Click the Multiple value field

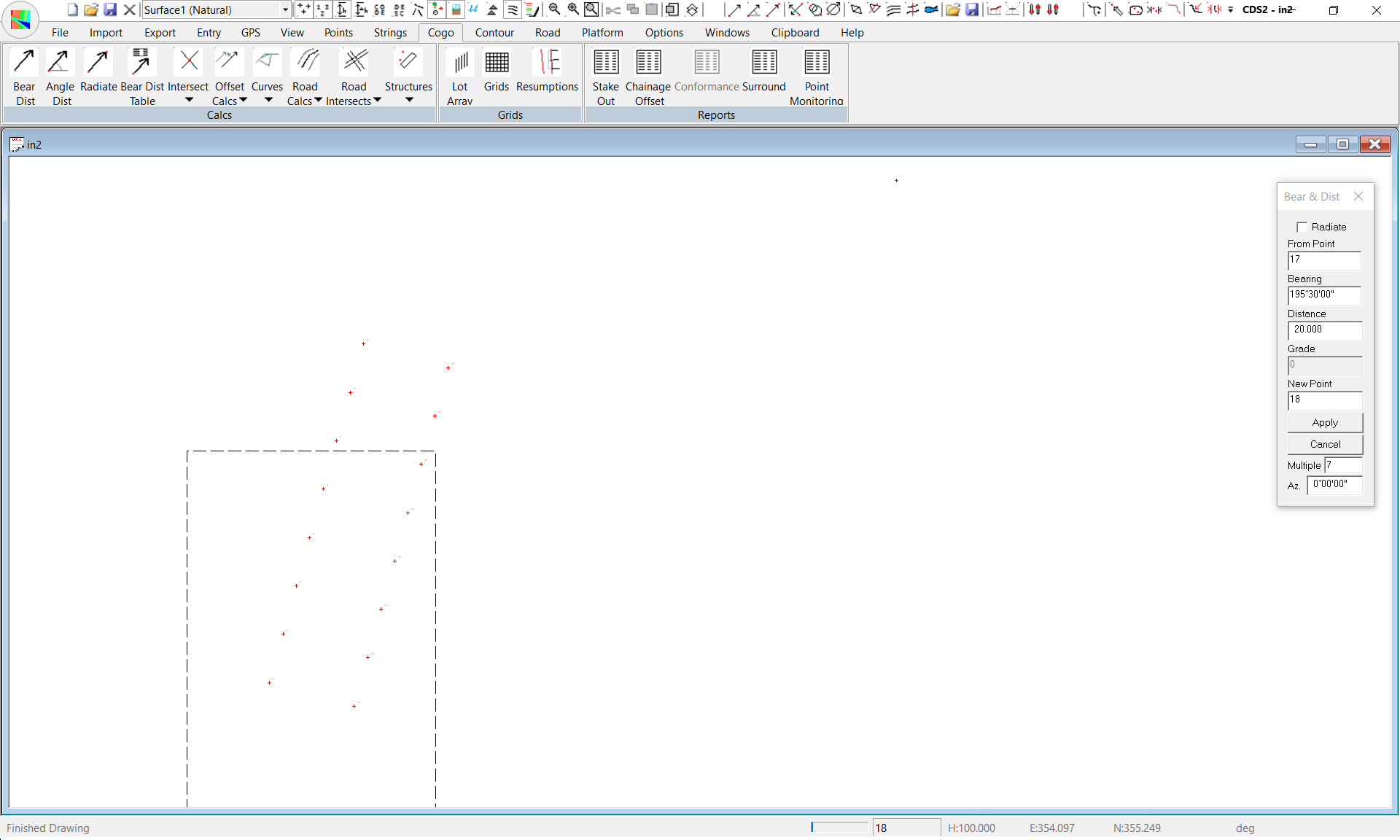pos(1342,465)
